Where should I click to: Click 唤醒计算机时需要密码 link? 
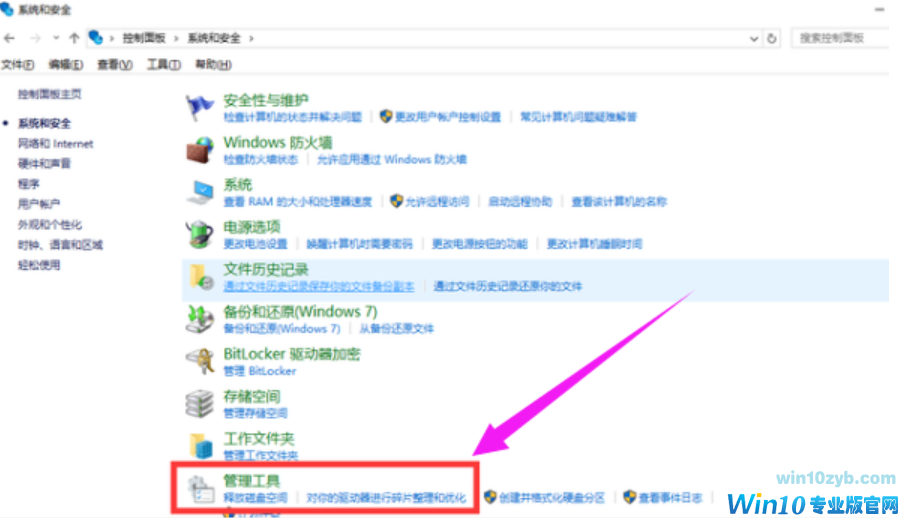pyautogui.click(x=359, y=244)
